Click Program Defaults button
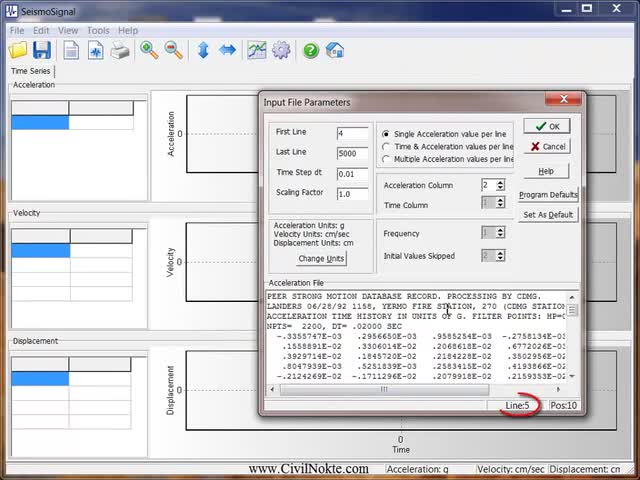640x480 pixels. pyautogui.click(x=548, y=195)
